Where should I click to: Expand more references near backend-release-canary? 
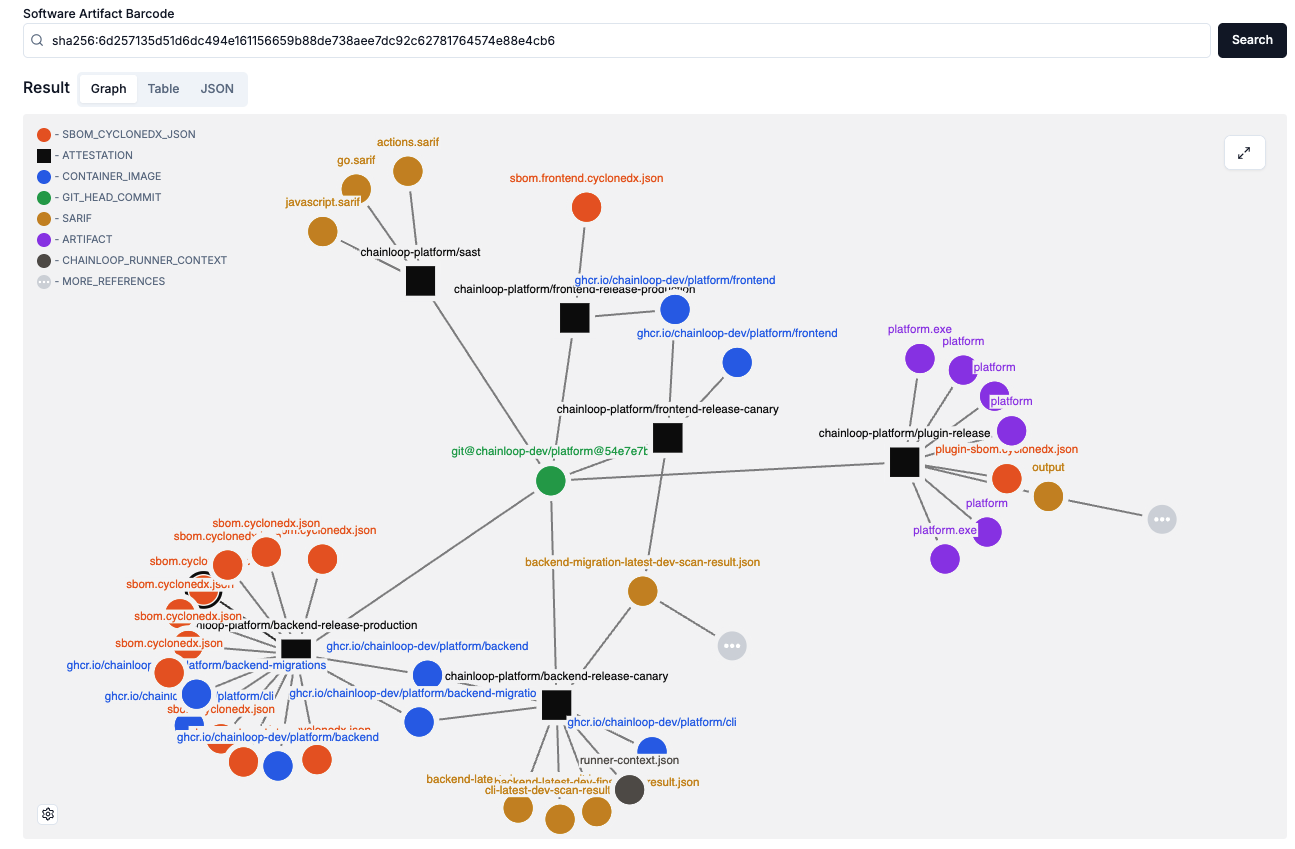pos(732,646)
